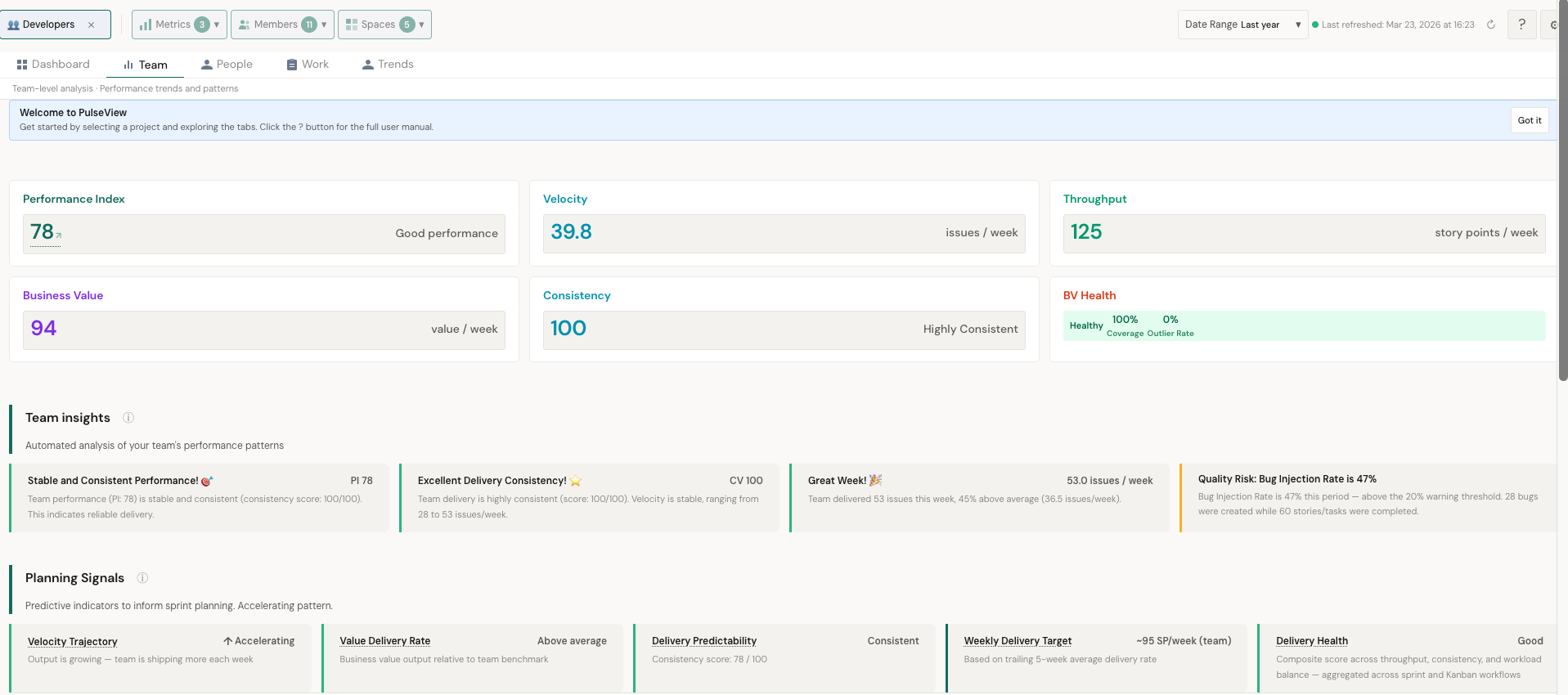Screen dimensions: 1568x695
Task: Click the Value Delivery Rate link
Action: tap(385, 641)
